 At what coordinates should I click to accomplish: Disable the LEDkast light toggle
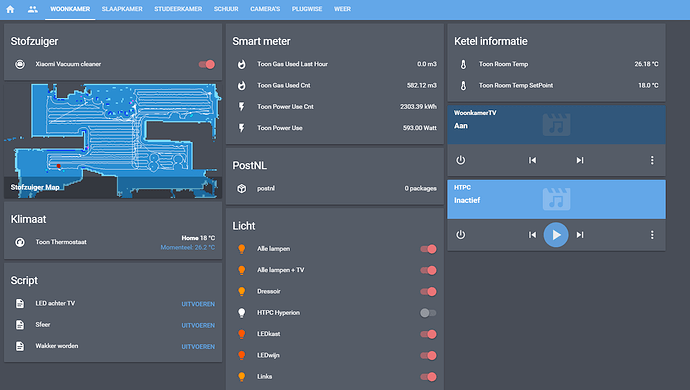(428, 334)
